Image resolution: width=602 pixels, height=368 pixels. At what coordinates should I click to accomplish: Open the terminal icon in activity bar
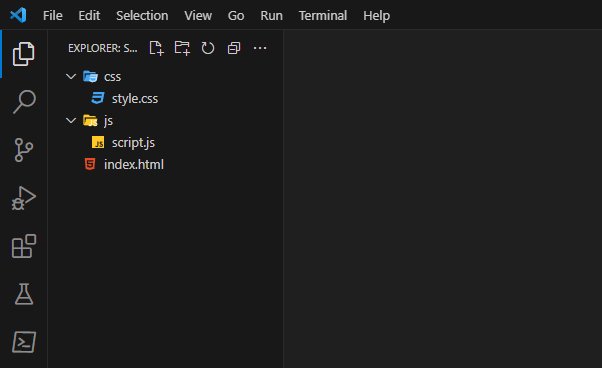point(24,342)
